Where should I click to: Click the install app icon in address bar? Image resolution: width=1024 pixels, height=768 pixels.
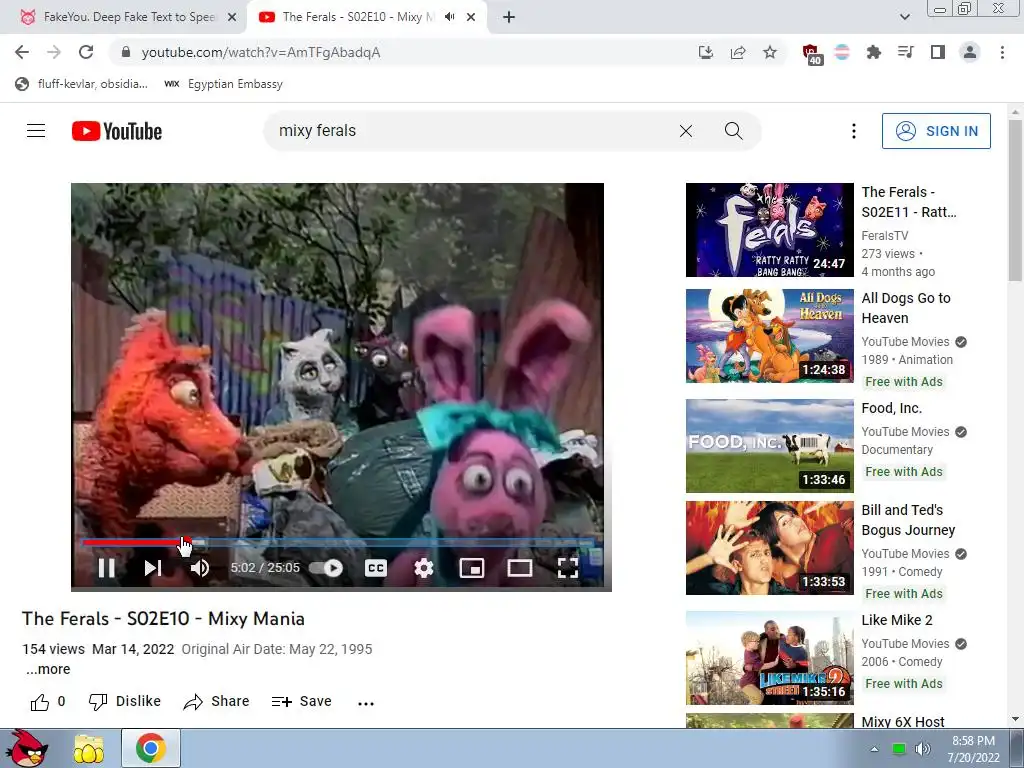pyautogui.click(x=705, y=52)
